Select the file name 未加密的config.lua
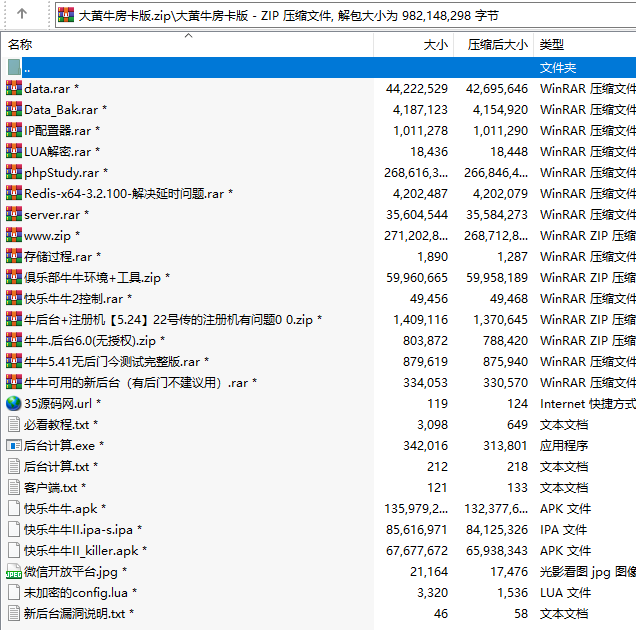Screen dimensions: 636x630 click(x=76, y=593)
